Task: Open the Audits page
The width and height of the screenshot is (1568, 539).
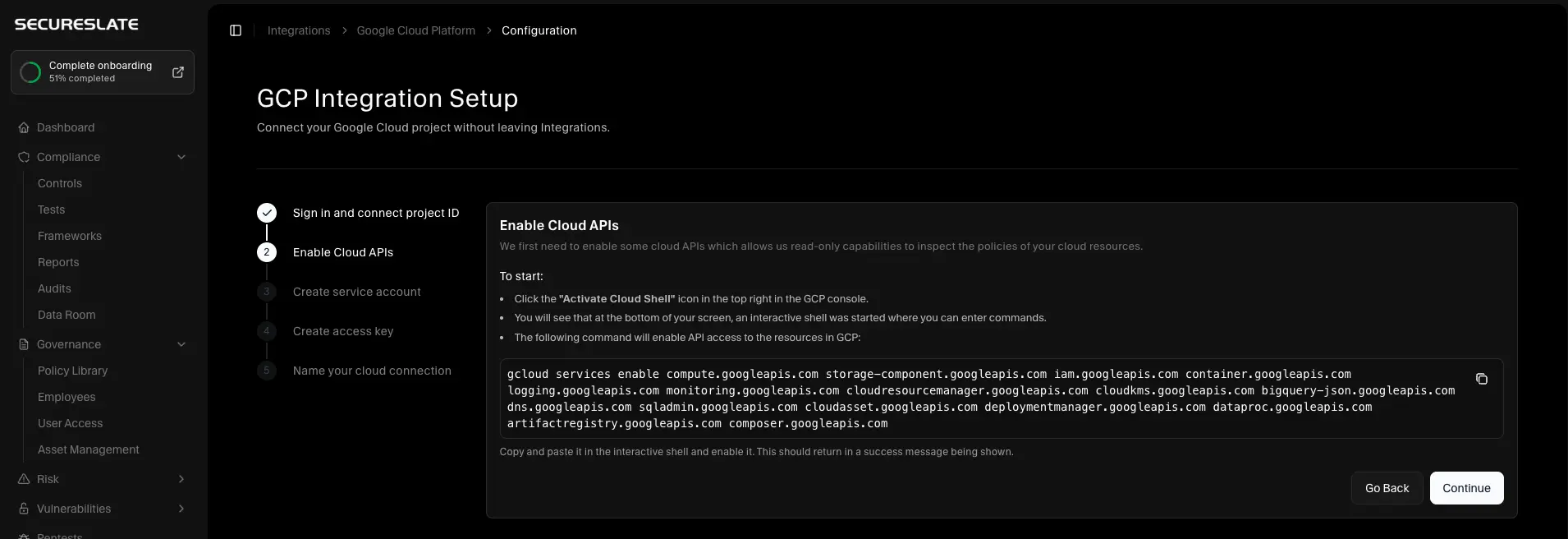Action: [54, 288]
